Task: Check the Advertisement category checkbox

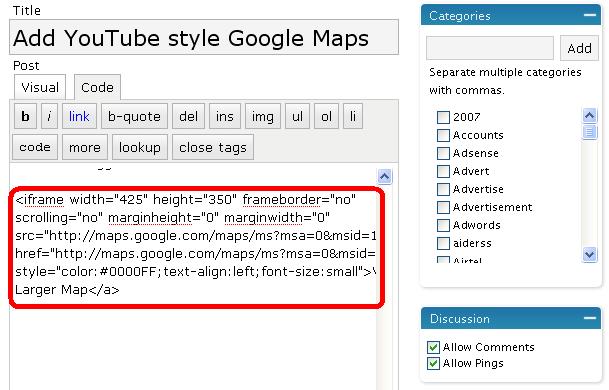Action: pyautogui.click(x=443, y=207)
